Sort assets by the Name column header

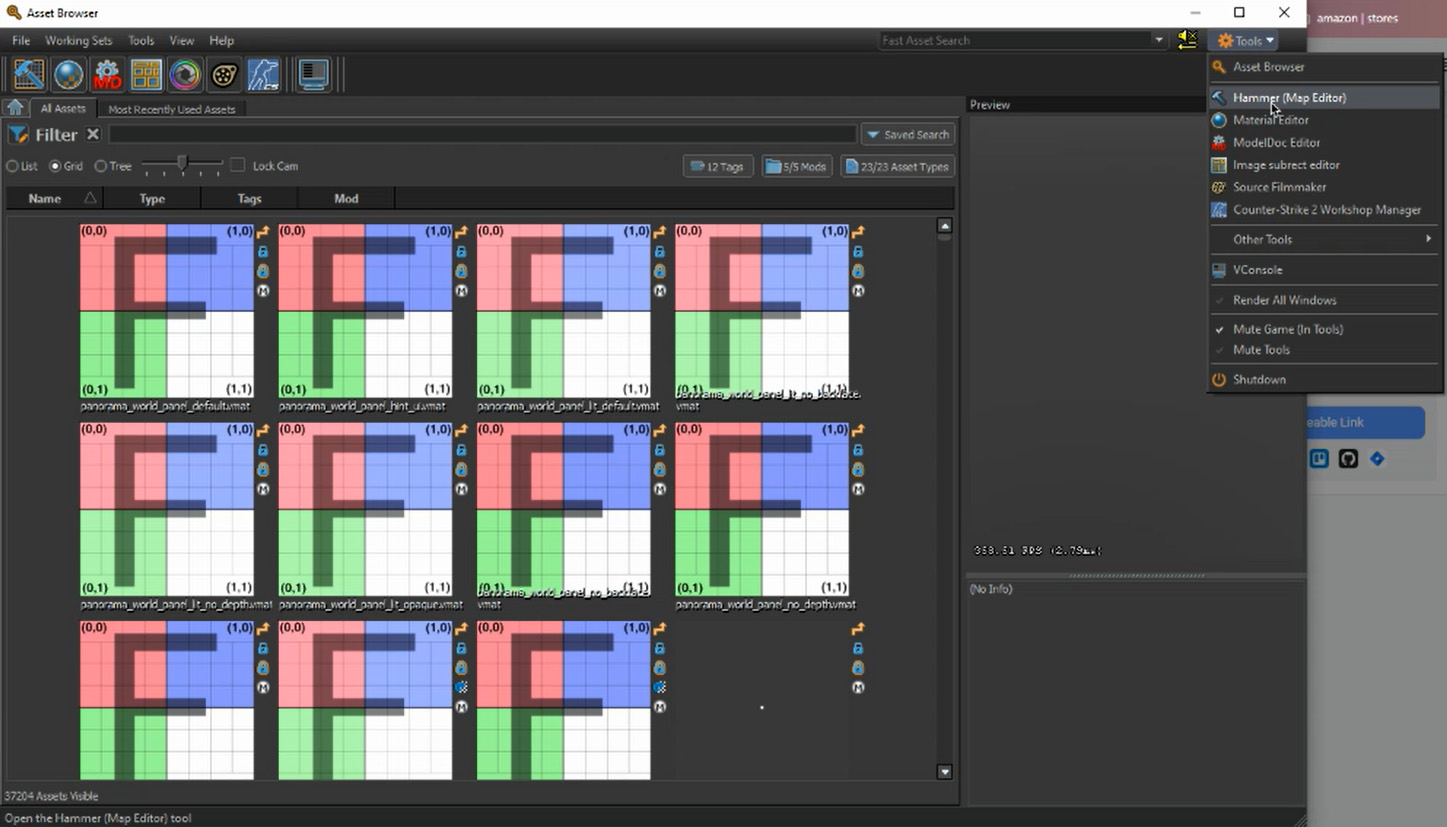55,198
